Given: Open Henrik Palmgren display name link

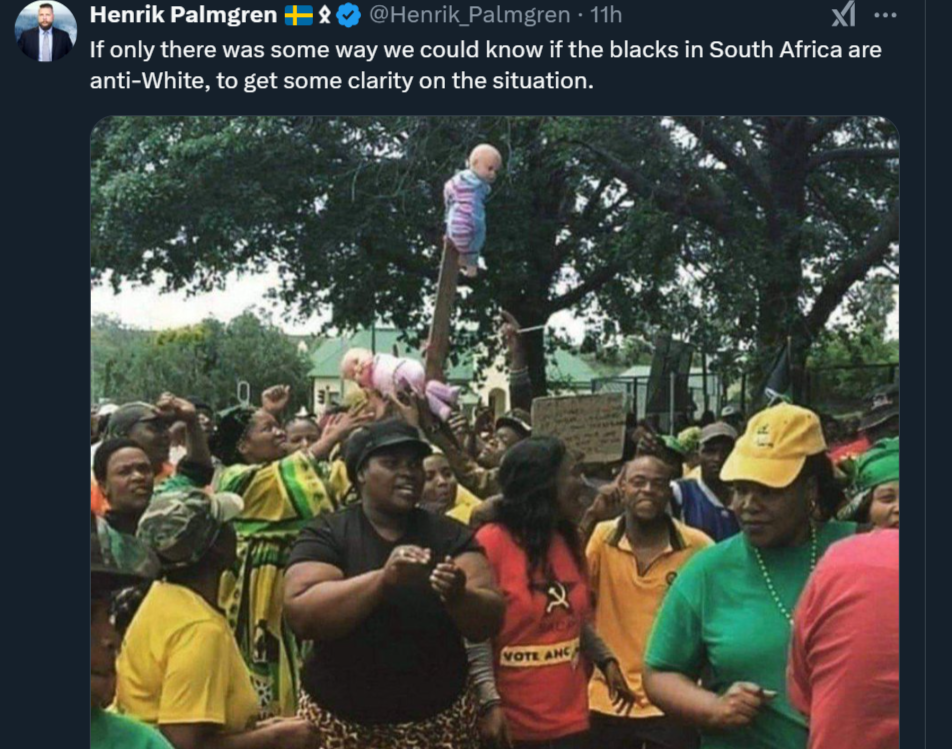Looking at the screenshot, I should [183, 15].
